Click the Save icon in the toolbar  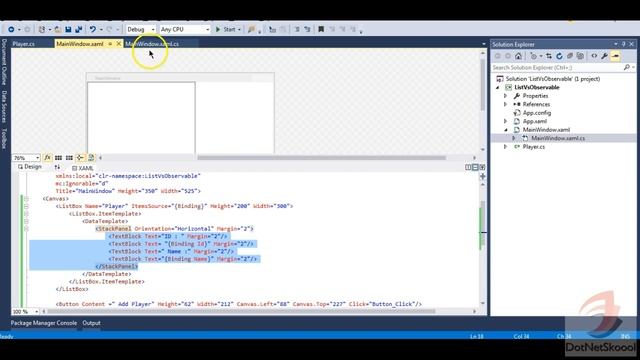click(x=68, y=29)
